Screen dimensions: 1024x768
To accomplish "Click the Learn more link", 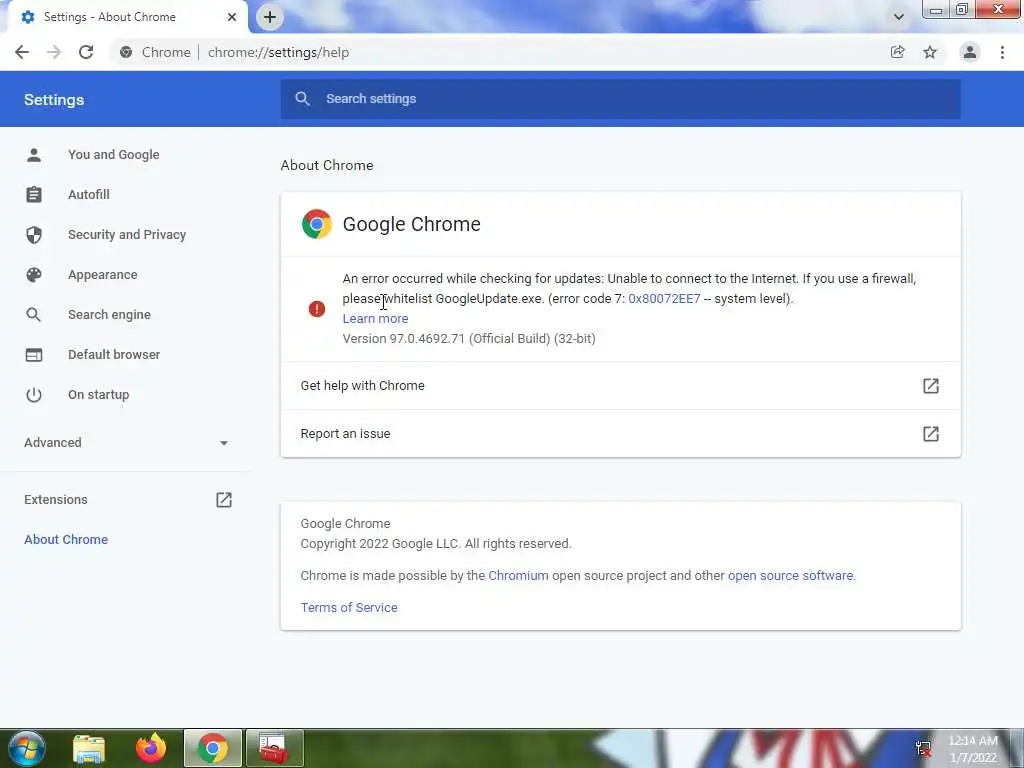I will coord(376,319).
